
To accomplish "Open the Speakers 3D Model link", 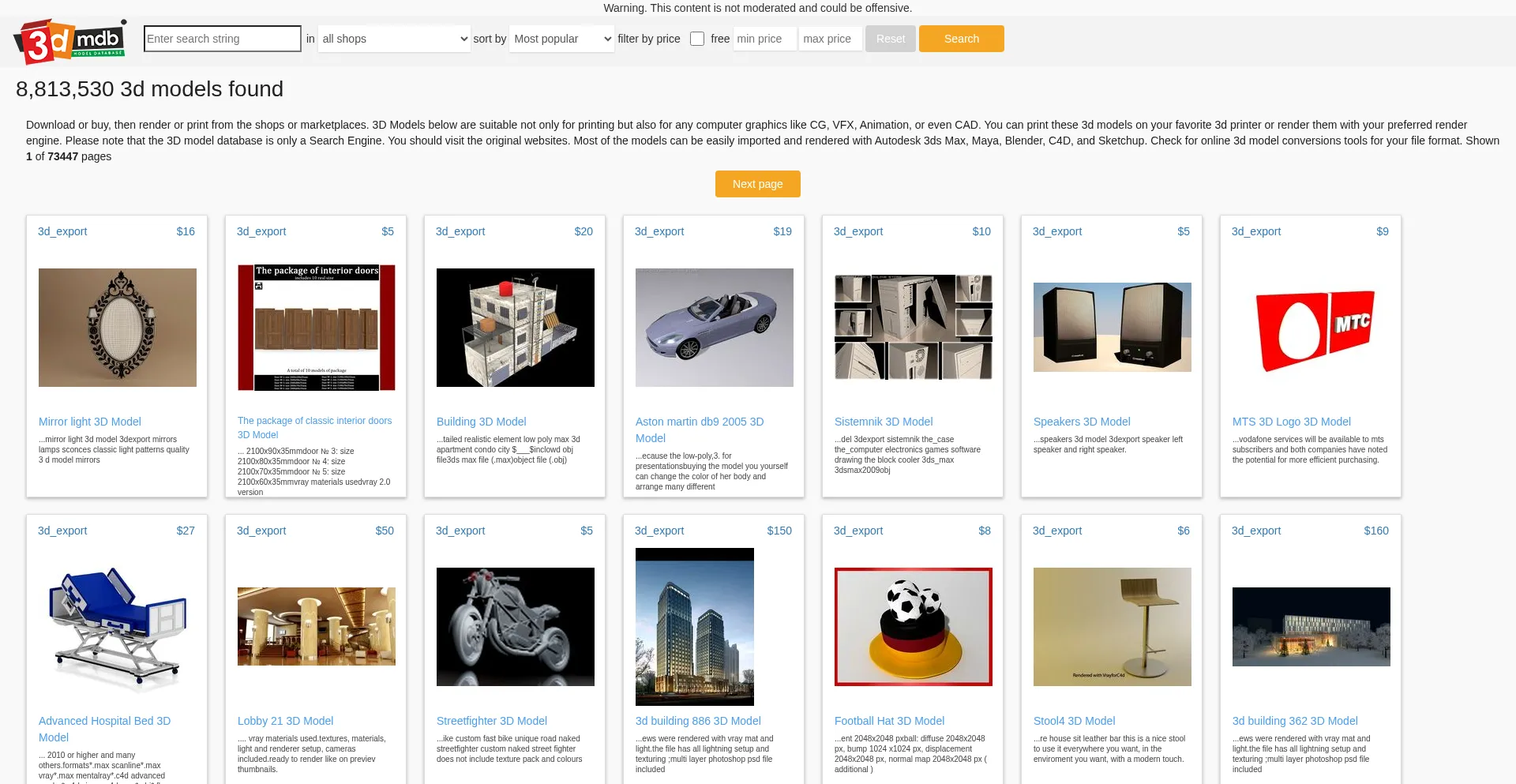I will tap(1082, 422).
